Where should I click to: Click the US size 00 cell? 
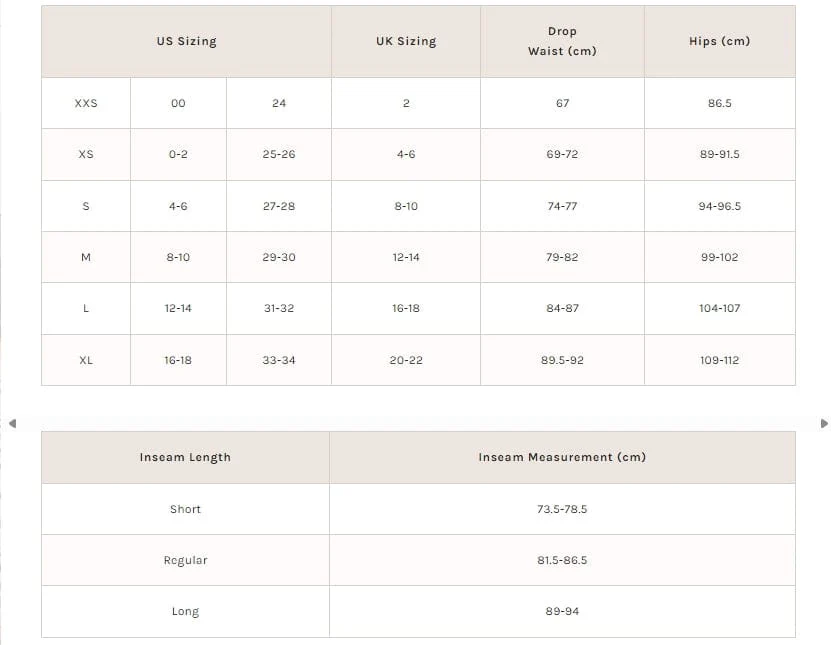(x=178, y=103)
